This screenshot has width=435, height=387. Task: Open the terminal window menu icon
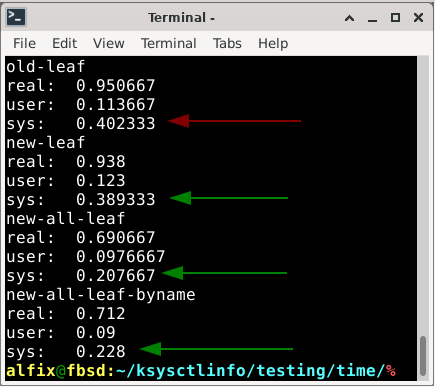[x=16, y=17]
